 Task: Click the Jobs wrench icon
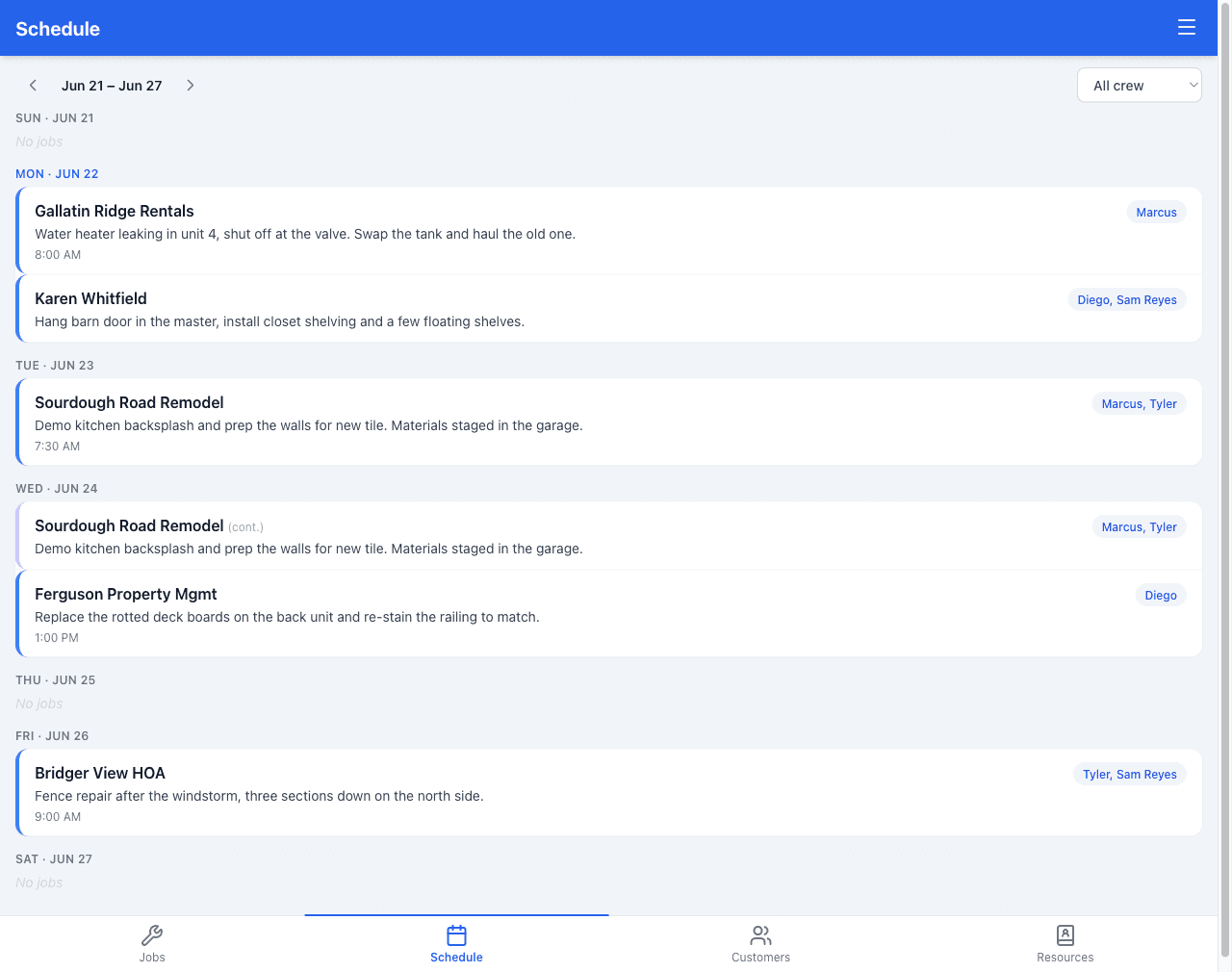pyautogui.click(x=152, y=935)
